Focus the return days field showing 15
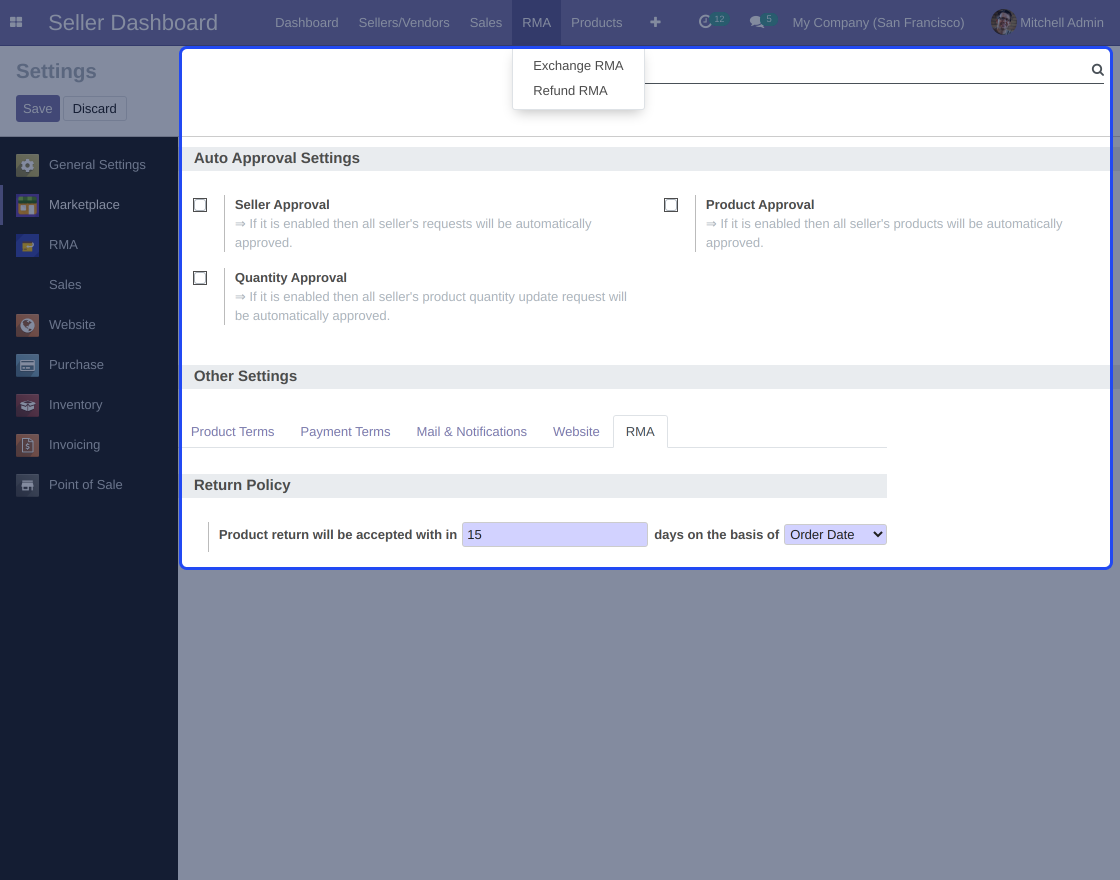 pyautogui.click(x=554, y=534)
